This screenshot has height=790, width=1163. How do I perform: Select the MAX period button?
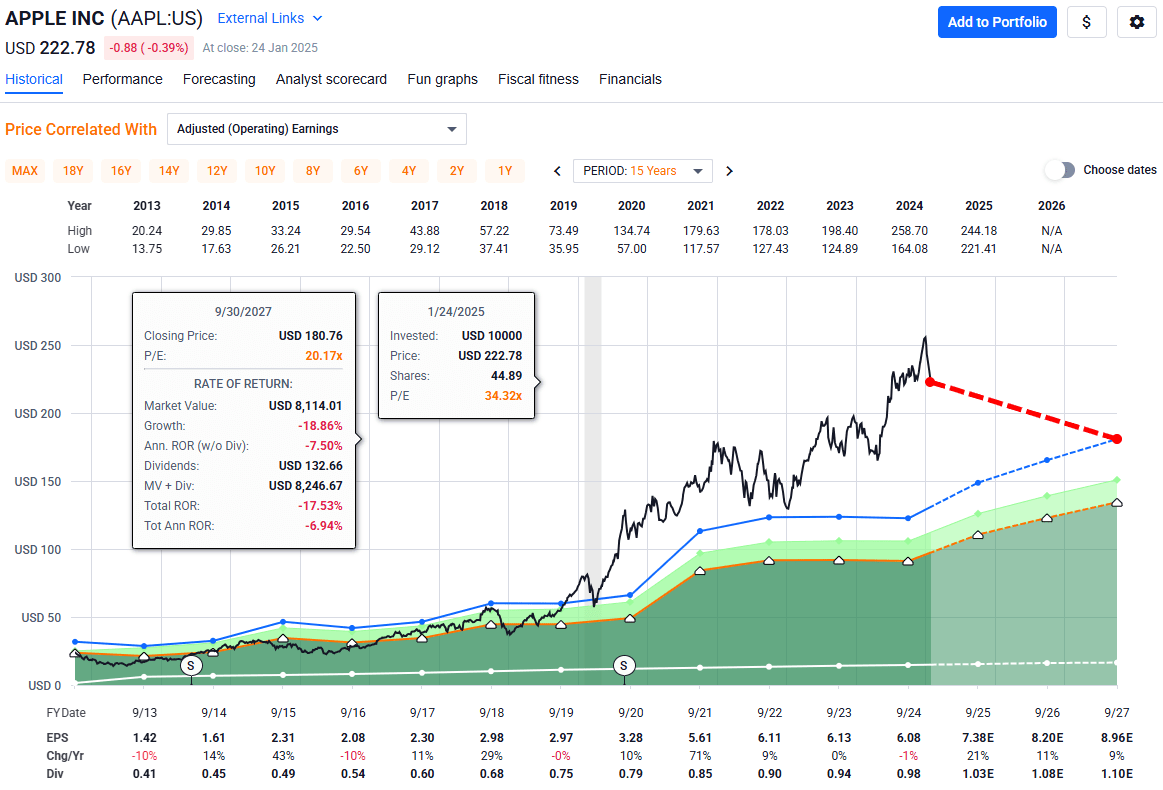pos(25,170)
